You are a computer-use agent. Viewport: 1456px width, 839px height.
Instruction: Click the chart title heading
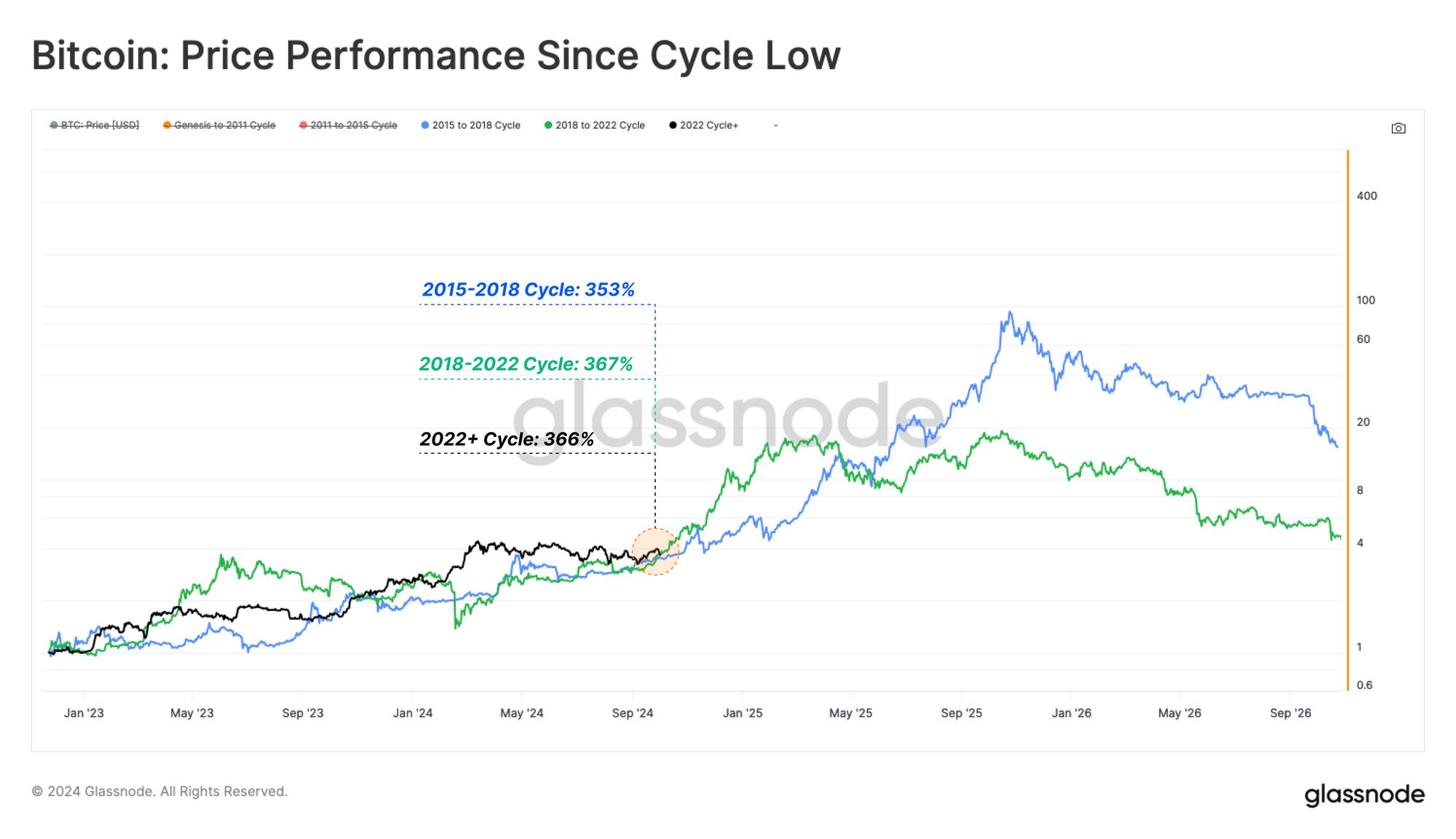tap(436, 55)
